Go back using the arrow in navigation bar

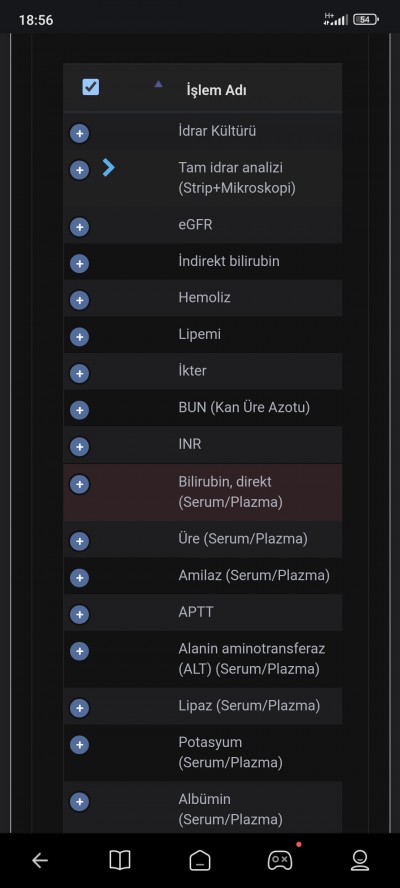click(40, 861)
